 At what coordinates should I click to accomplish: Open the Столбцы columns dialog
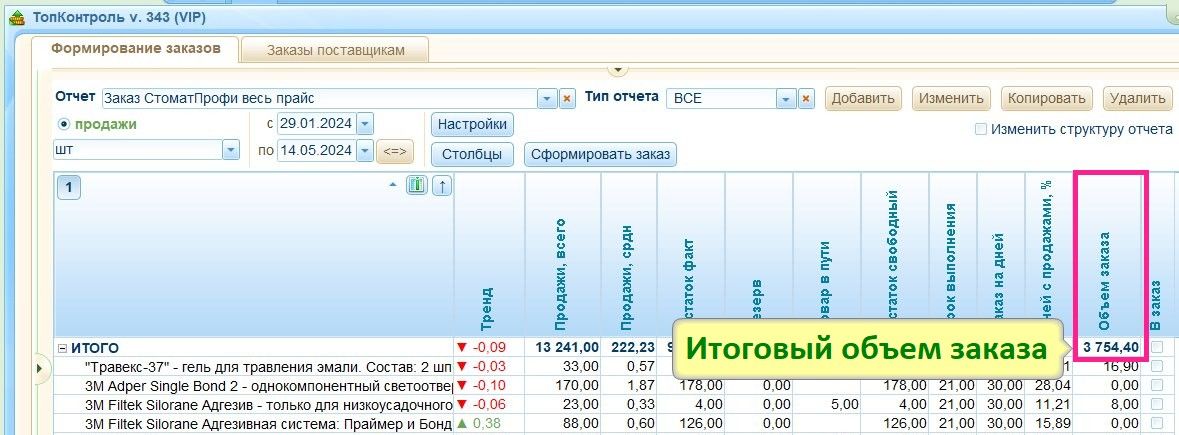(x=472, y=155)
